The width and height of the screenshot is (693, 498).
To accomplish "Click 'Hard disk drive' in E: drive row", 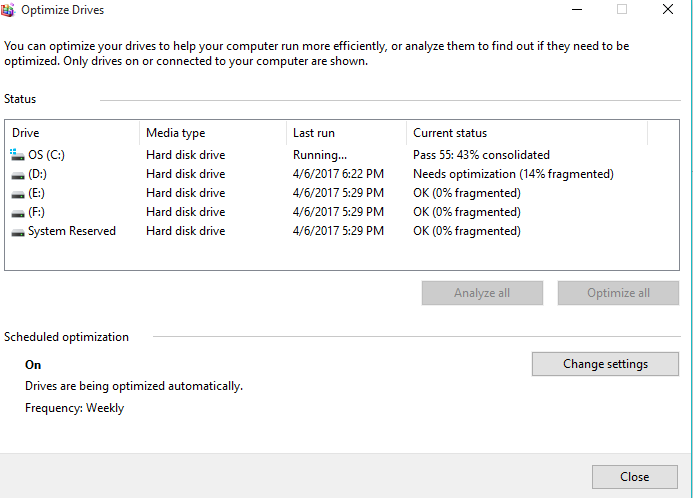I will 186,193.
